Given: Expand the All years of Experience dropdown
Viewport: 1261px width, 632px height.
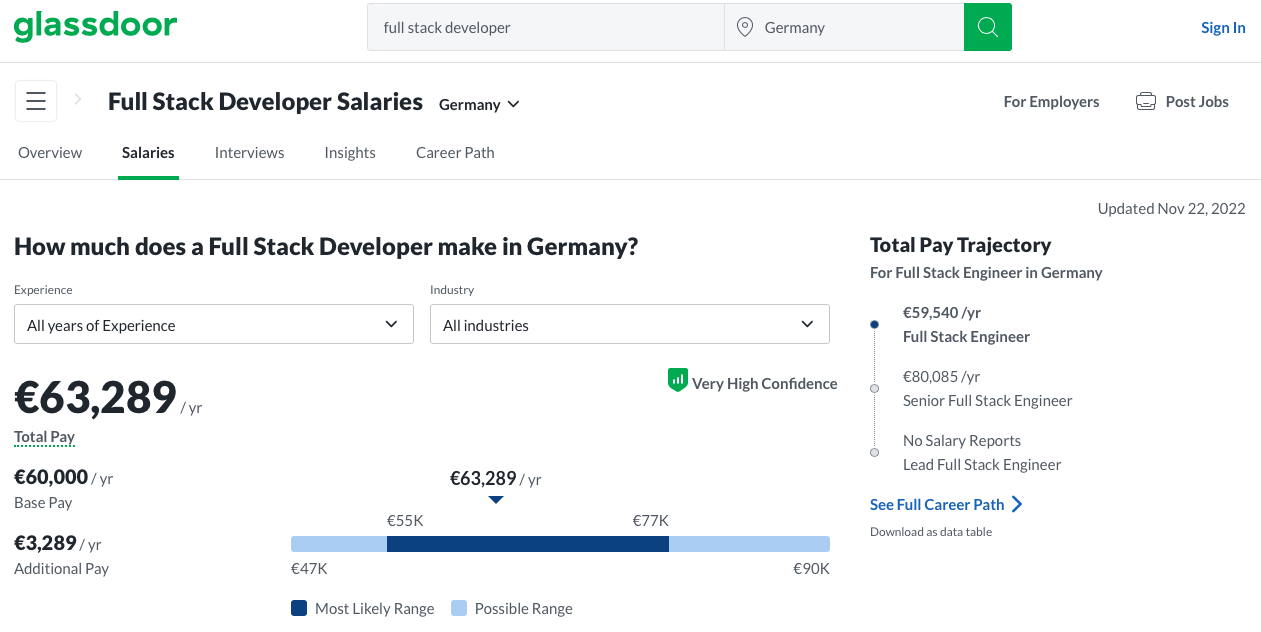Looking at the screenshot, I should [214, 324].
